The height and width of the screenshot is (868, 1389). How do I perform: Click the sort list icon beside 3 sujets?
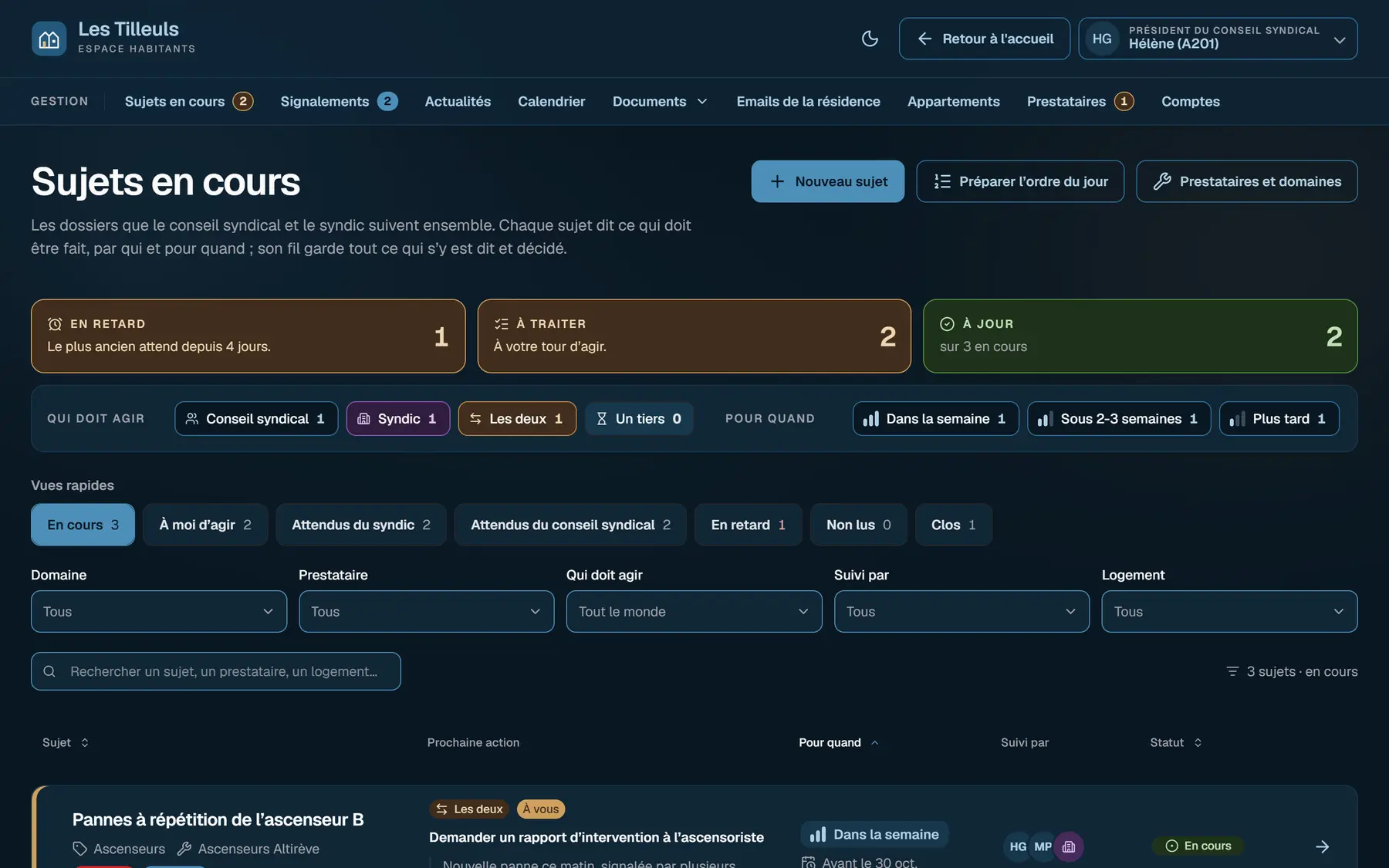(1232, 671)
